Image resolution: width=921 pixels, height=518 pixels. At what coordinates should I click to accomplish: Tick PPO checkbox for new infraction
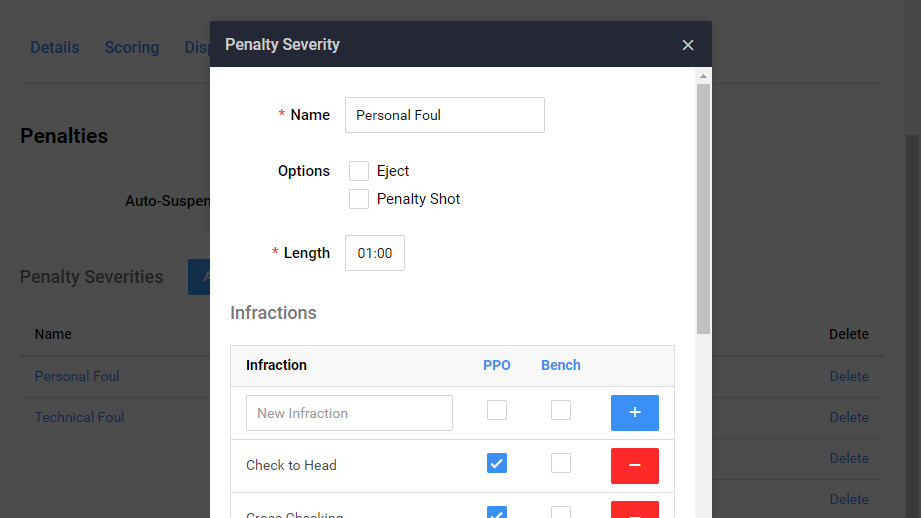[x=497, y=410]
